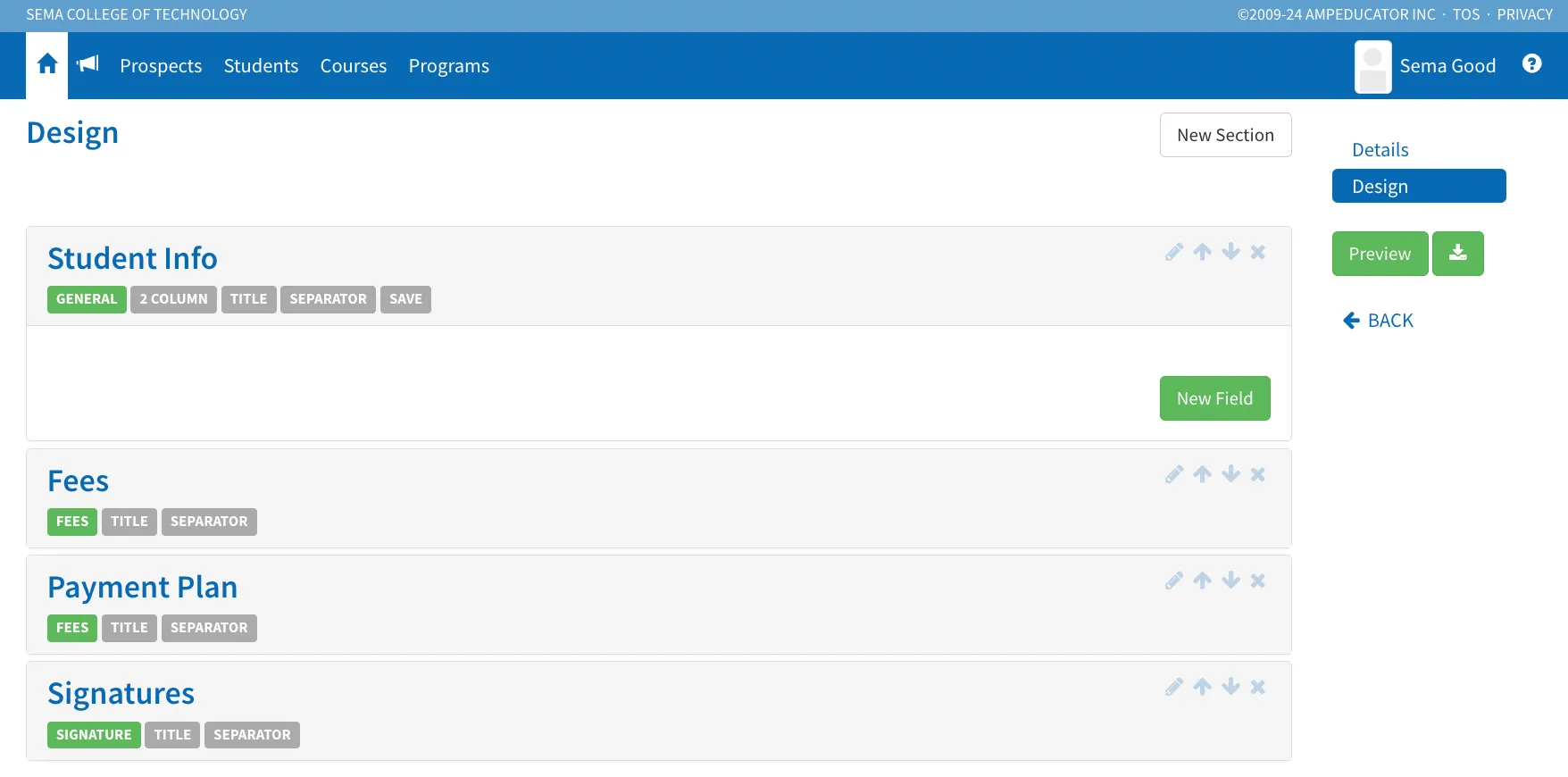This screenshot has height=777, width=1568.
Task: Click the Sema Good user avatar
Action: [1372, 66]
